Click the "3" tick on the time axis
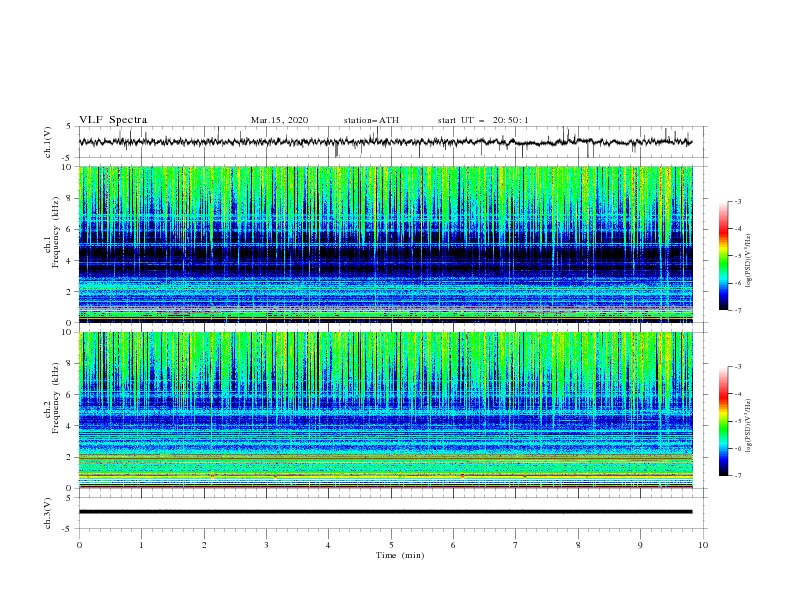This screenshot has width=792, height=612. 266,545
